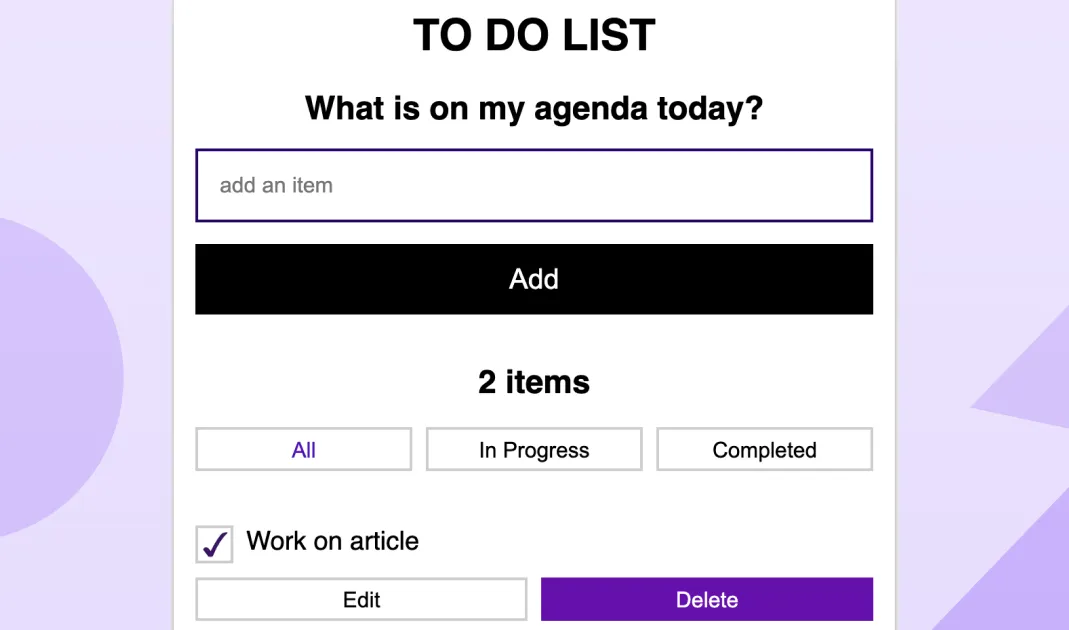Focus the new item input box
This screenshot has width=1069, height=630.
click(533, 185)
